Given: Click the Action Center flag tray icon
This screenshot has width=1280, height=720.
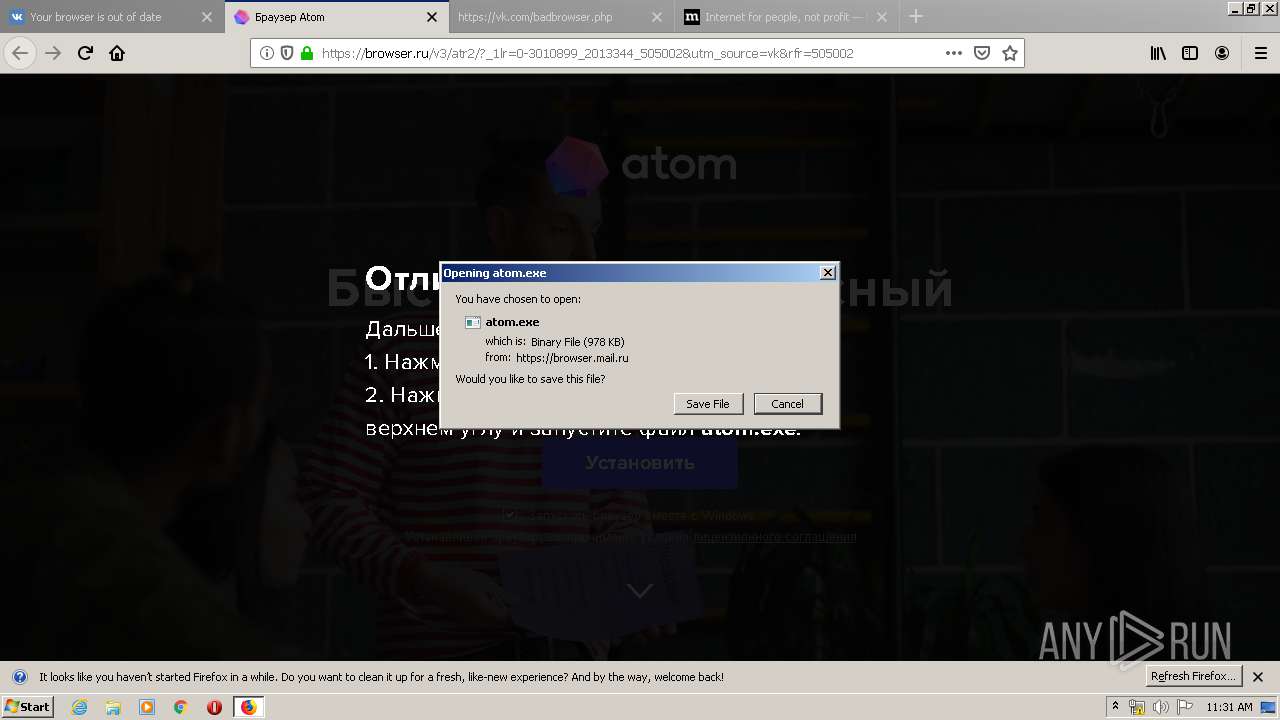Looking at the screenshot, I should (x=1185, y=707).
